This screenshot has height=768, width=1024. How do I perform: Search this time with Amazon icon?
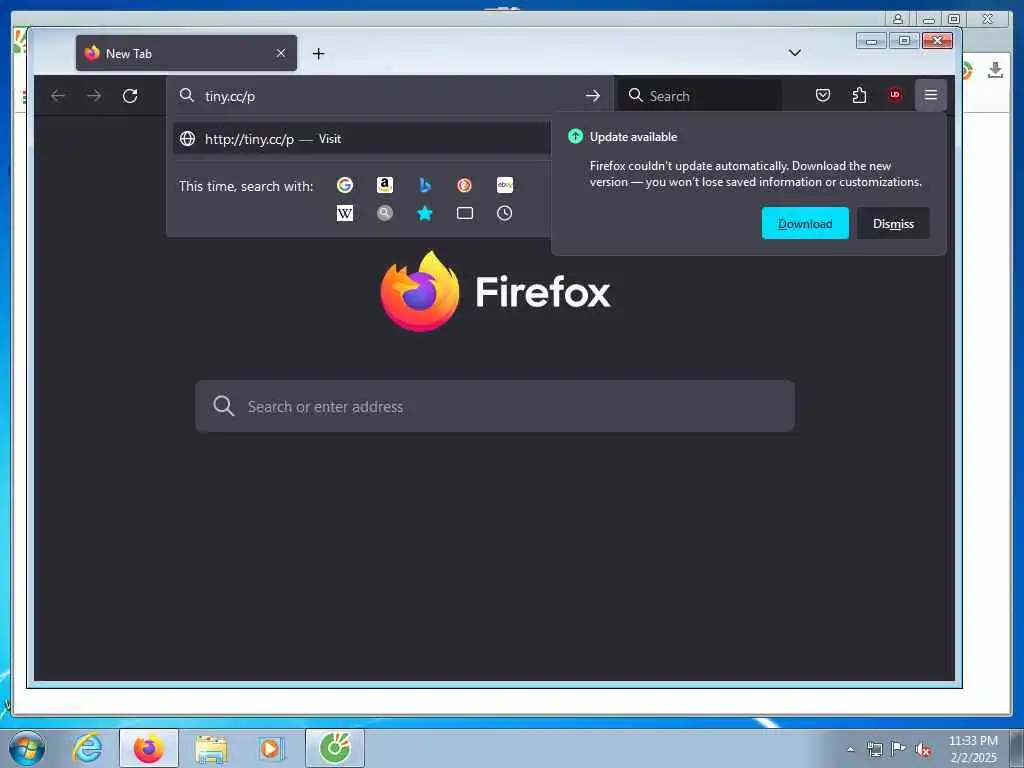(385, 185)
